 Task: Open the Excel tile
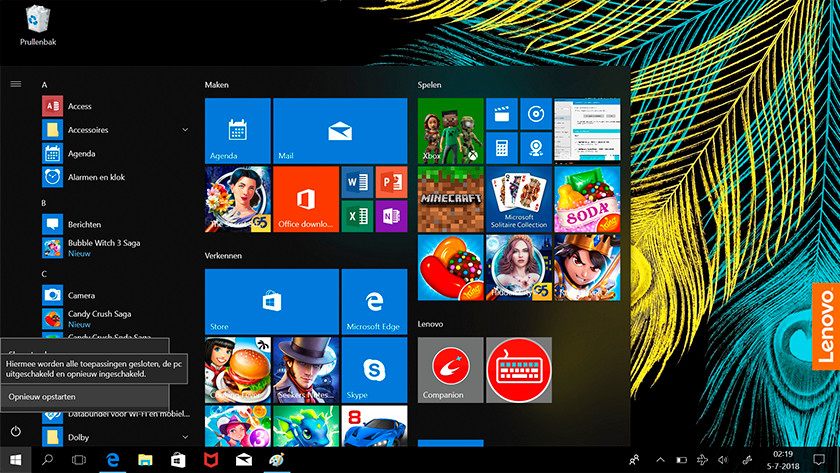click(x=357, y=216)
